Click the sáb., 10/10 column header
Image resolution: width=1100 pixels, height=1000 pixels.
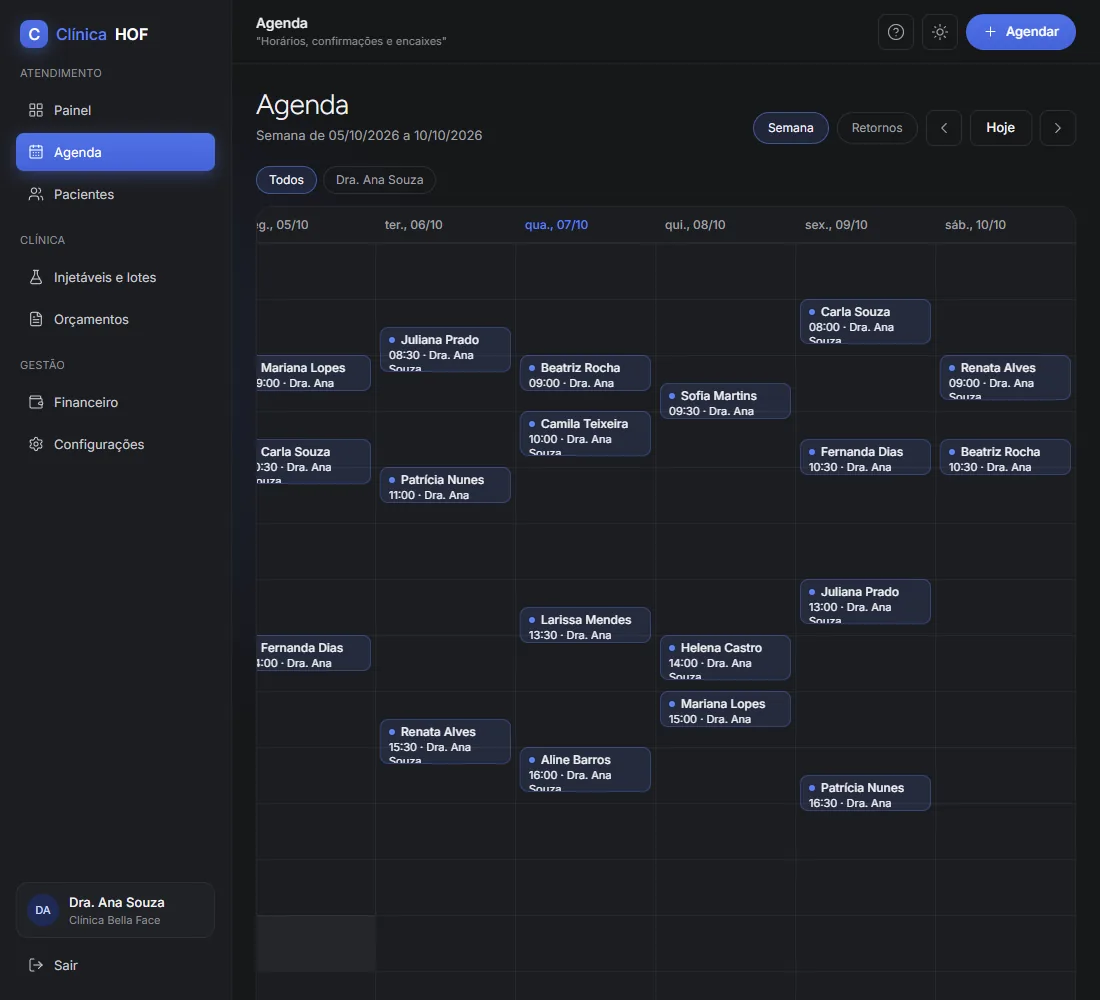975,225
